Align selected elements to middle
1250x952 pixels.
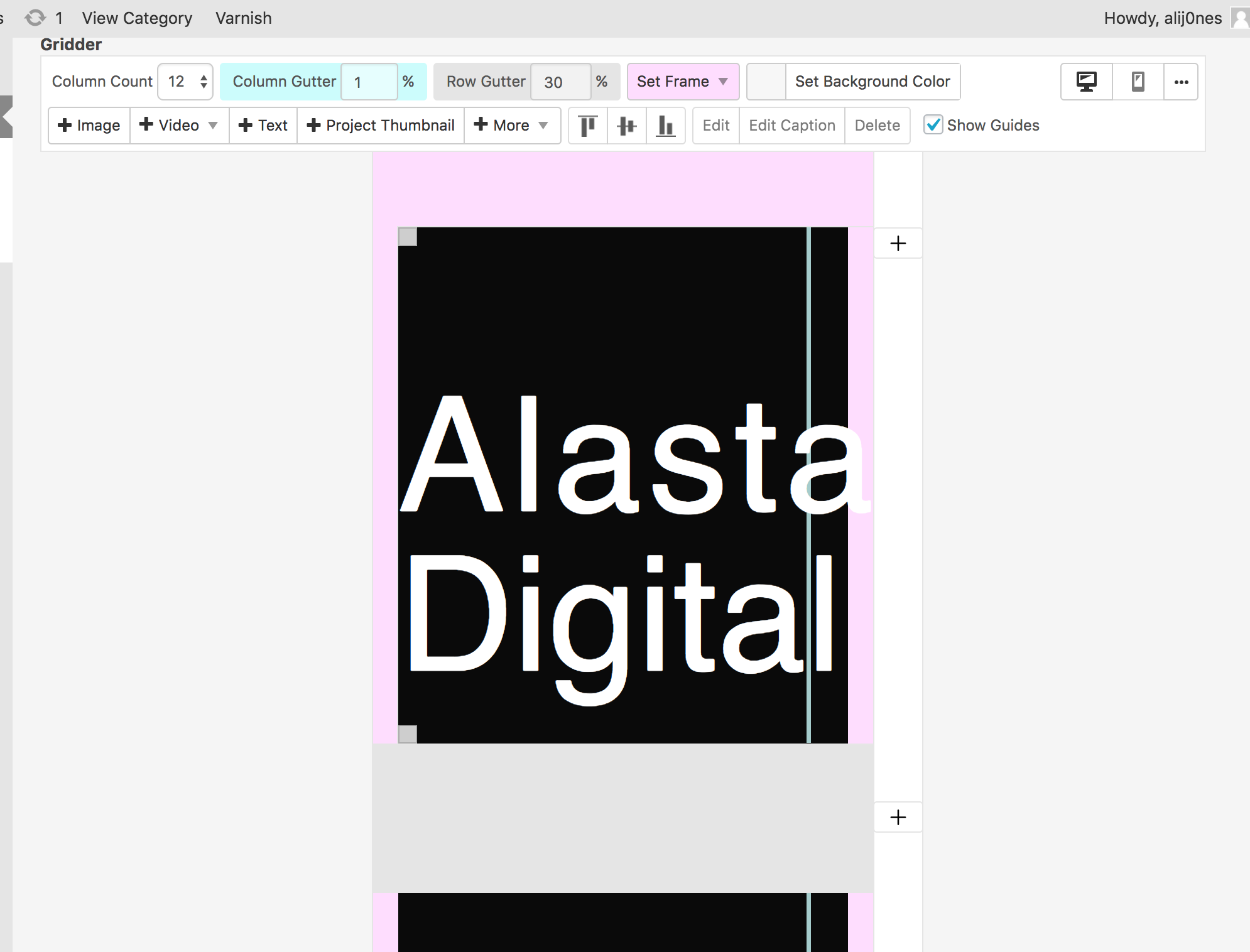coord(626,126)
